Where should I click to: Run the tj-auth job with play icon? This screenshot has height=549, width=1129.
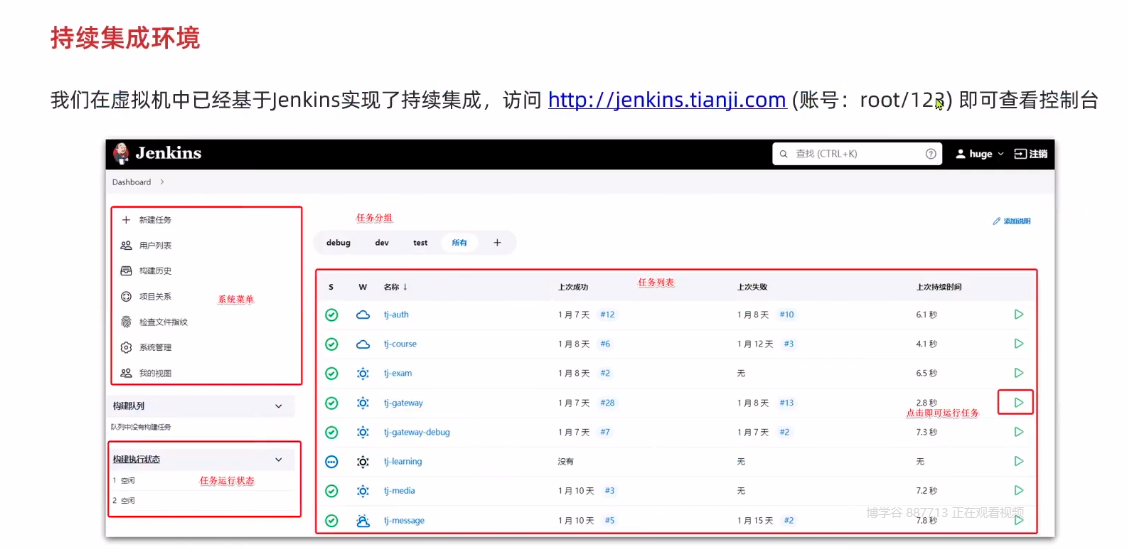click(1019, 314)
